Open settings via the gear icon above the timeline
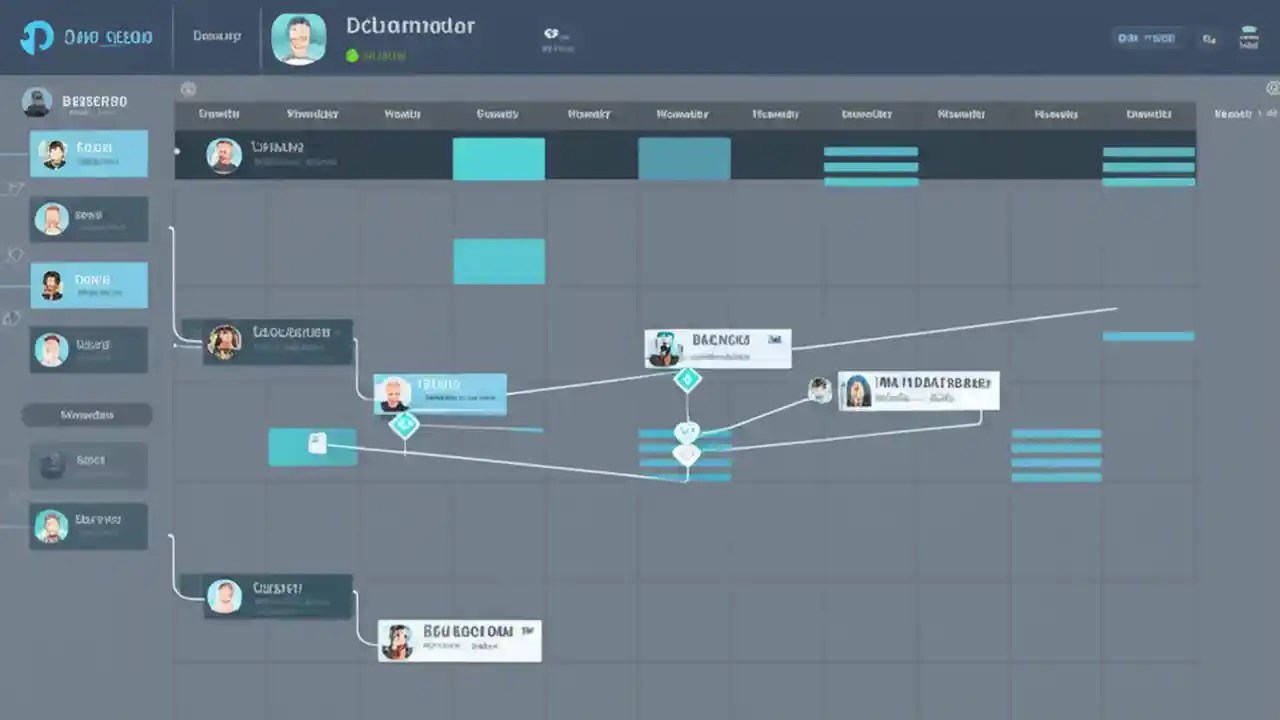Viewport: 1280px width, 720px height. (x=188, y=88)
